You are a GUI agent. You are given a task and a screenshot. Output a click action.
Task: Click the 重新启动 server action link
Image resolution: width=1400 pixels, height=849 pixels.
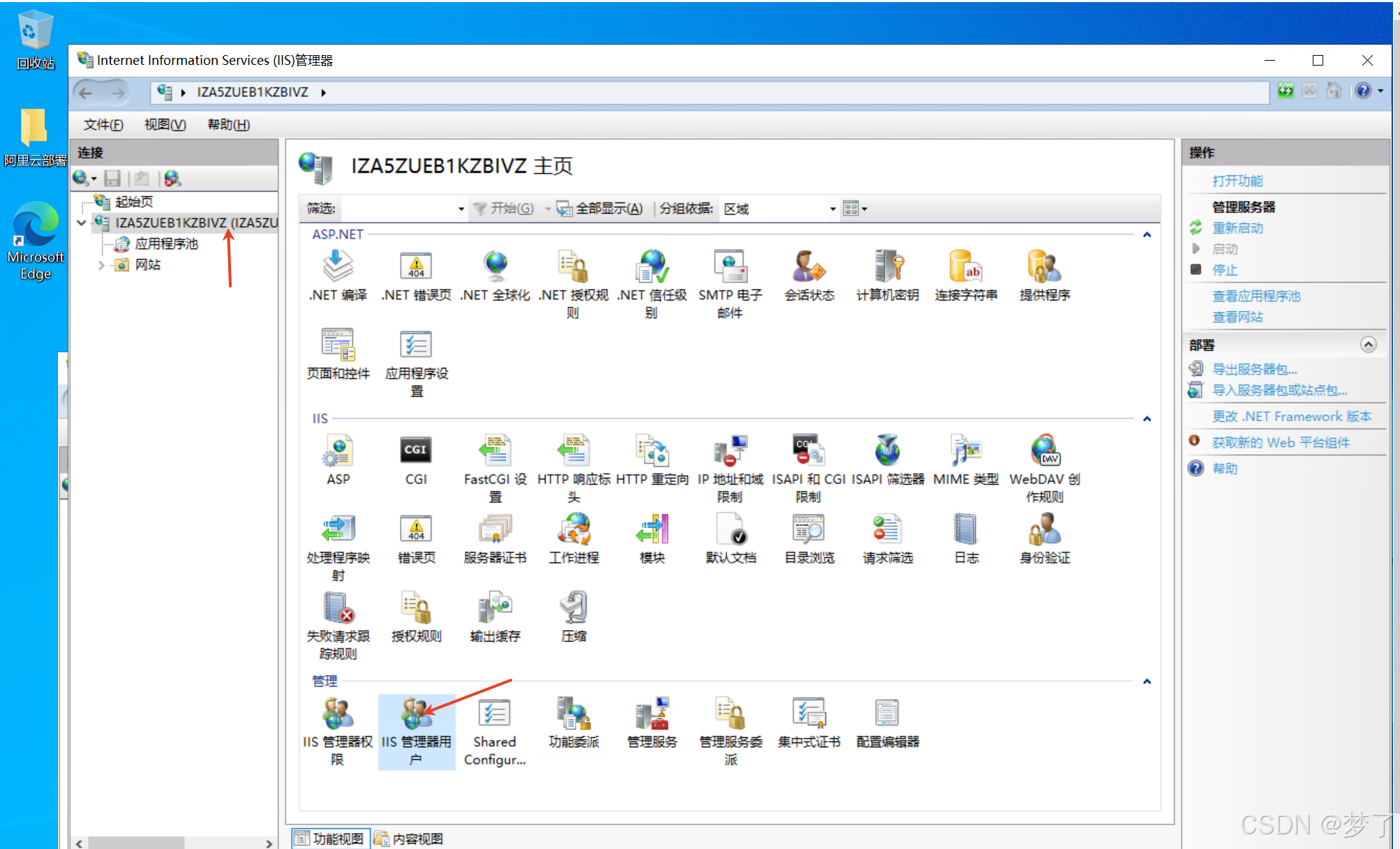(x=1237, y=228)
